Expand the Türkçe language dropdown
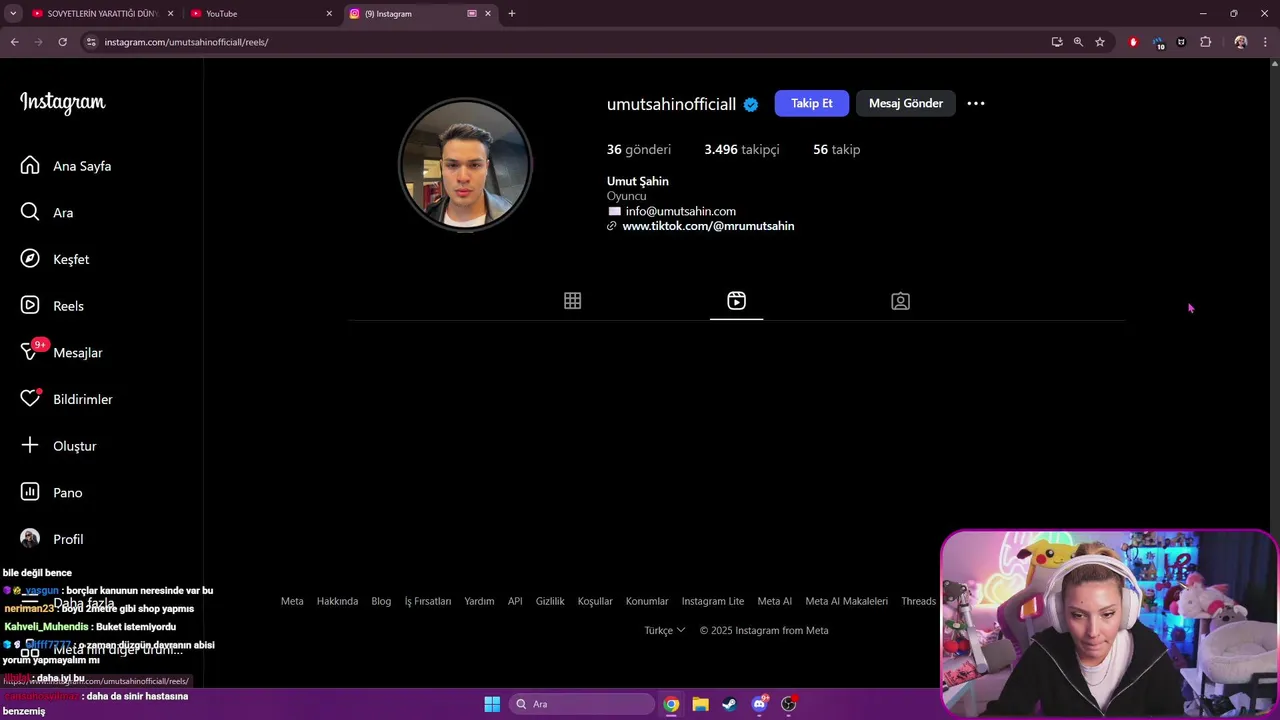 pos(665,630)
